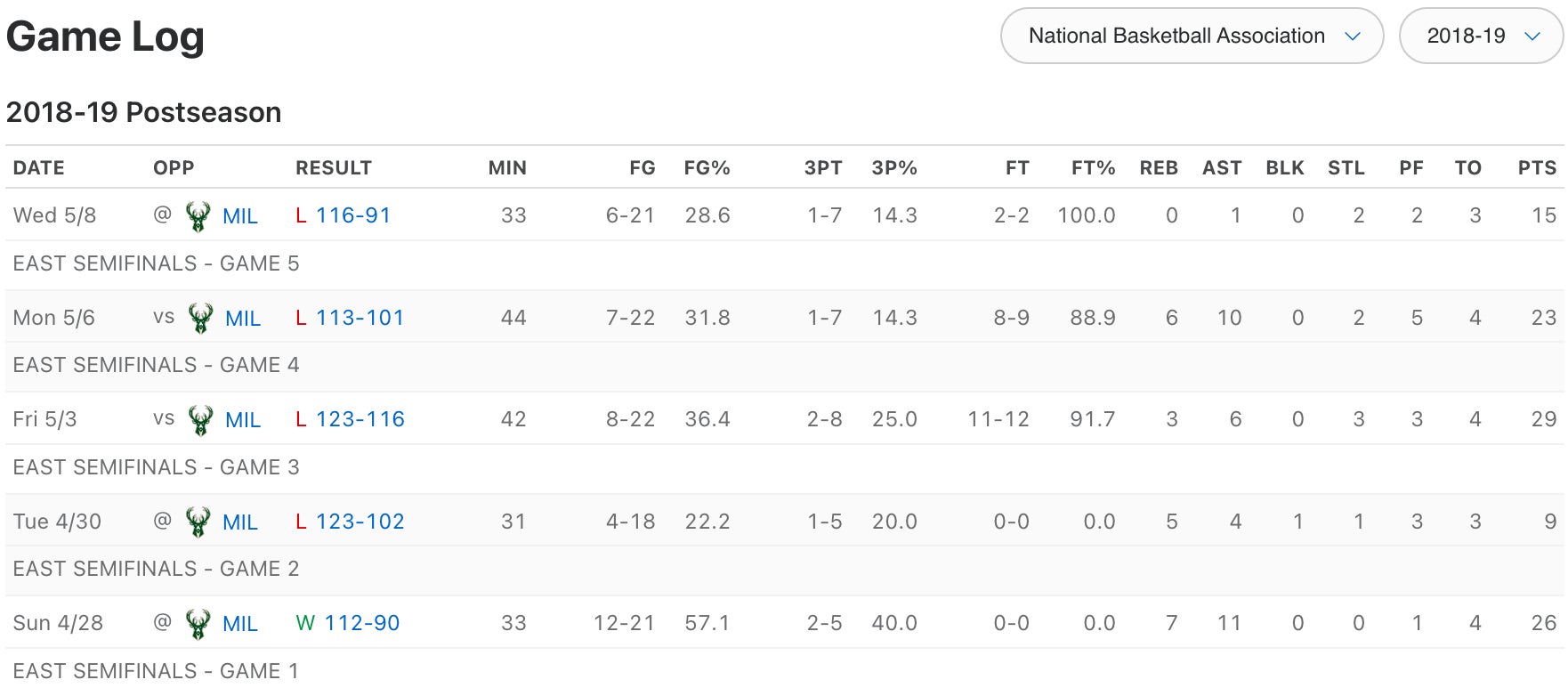The width and height of the screenshot is (1568, 696).
Task: Click the PTS column header
Action: [1537, 168]
